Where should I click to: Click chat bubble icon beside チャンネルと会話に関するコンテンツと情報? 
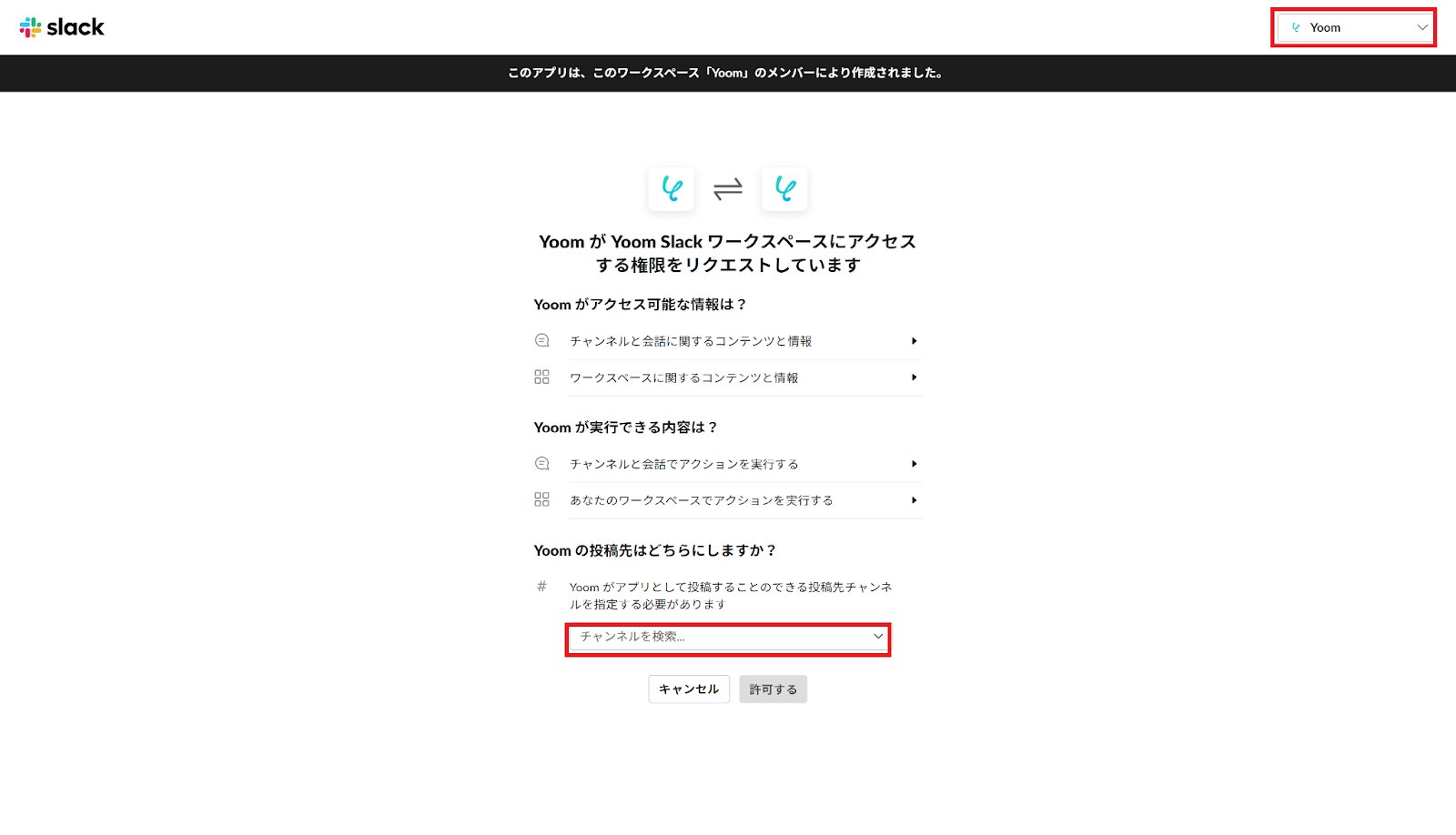(541, 340)
